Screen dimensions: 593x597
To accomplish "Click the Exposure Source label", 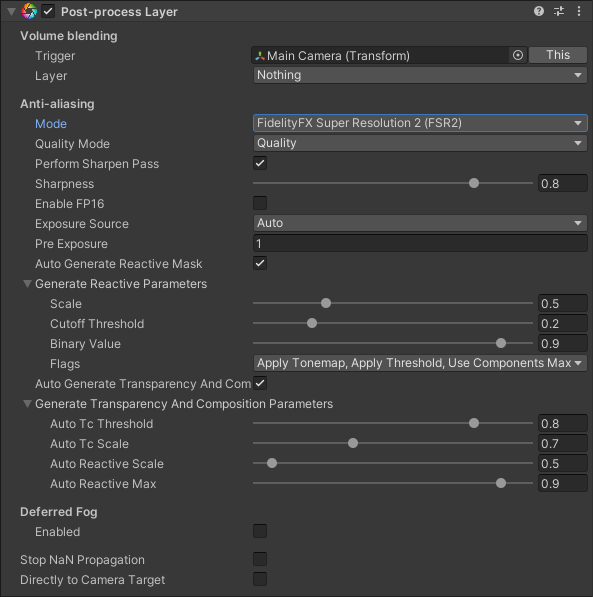I will click(x=82, y=224).
